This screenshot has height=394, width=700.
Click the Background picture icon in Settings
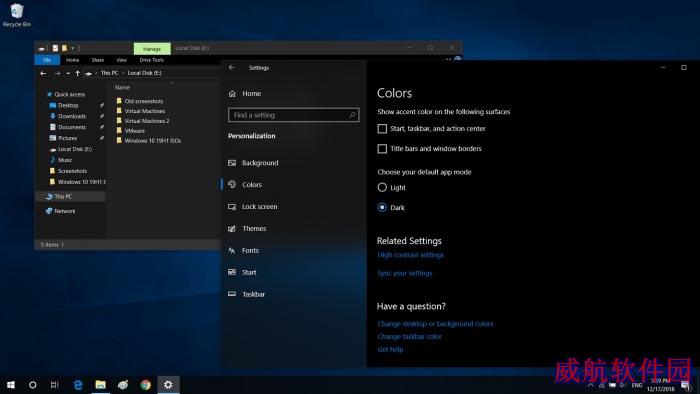point(232,163)
